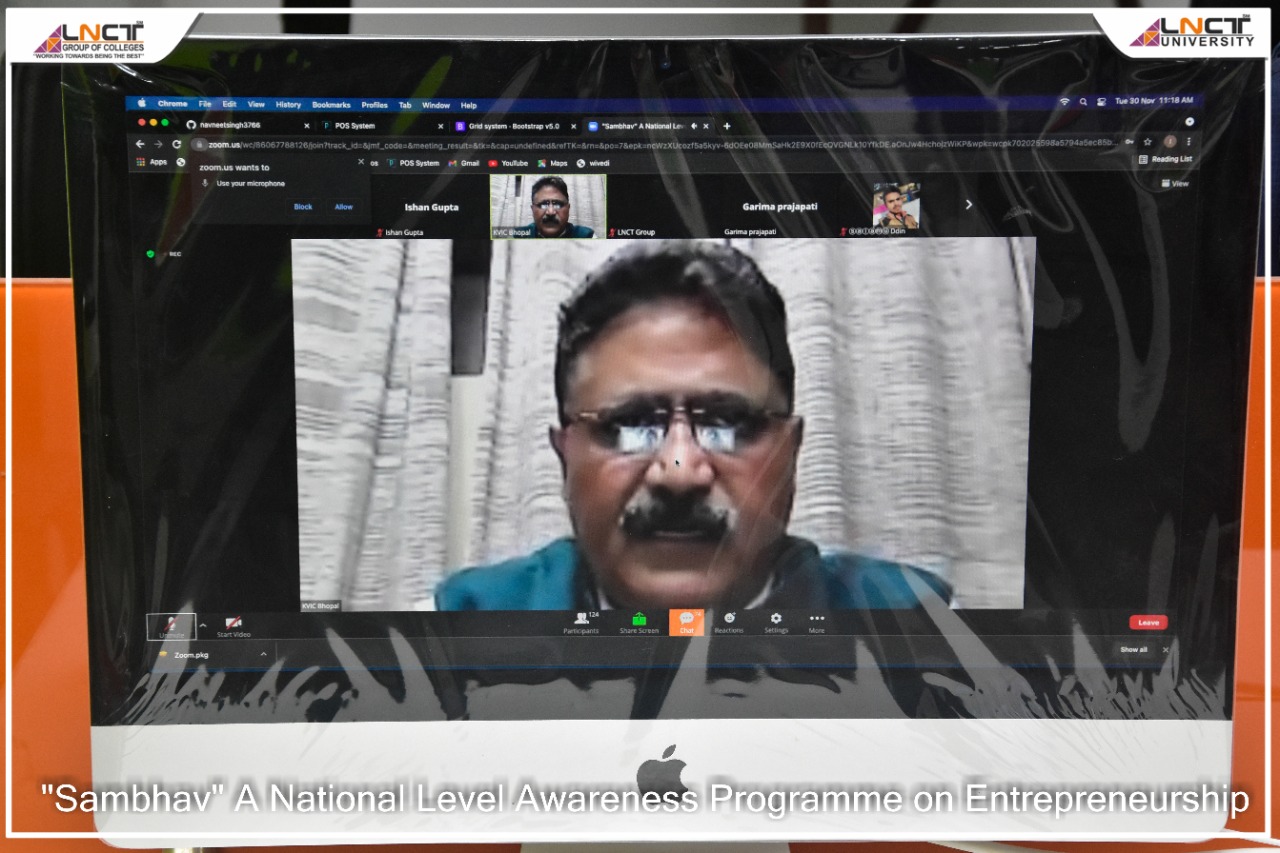Click the green shield encryption icon

click(151, 254)
